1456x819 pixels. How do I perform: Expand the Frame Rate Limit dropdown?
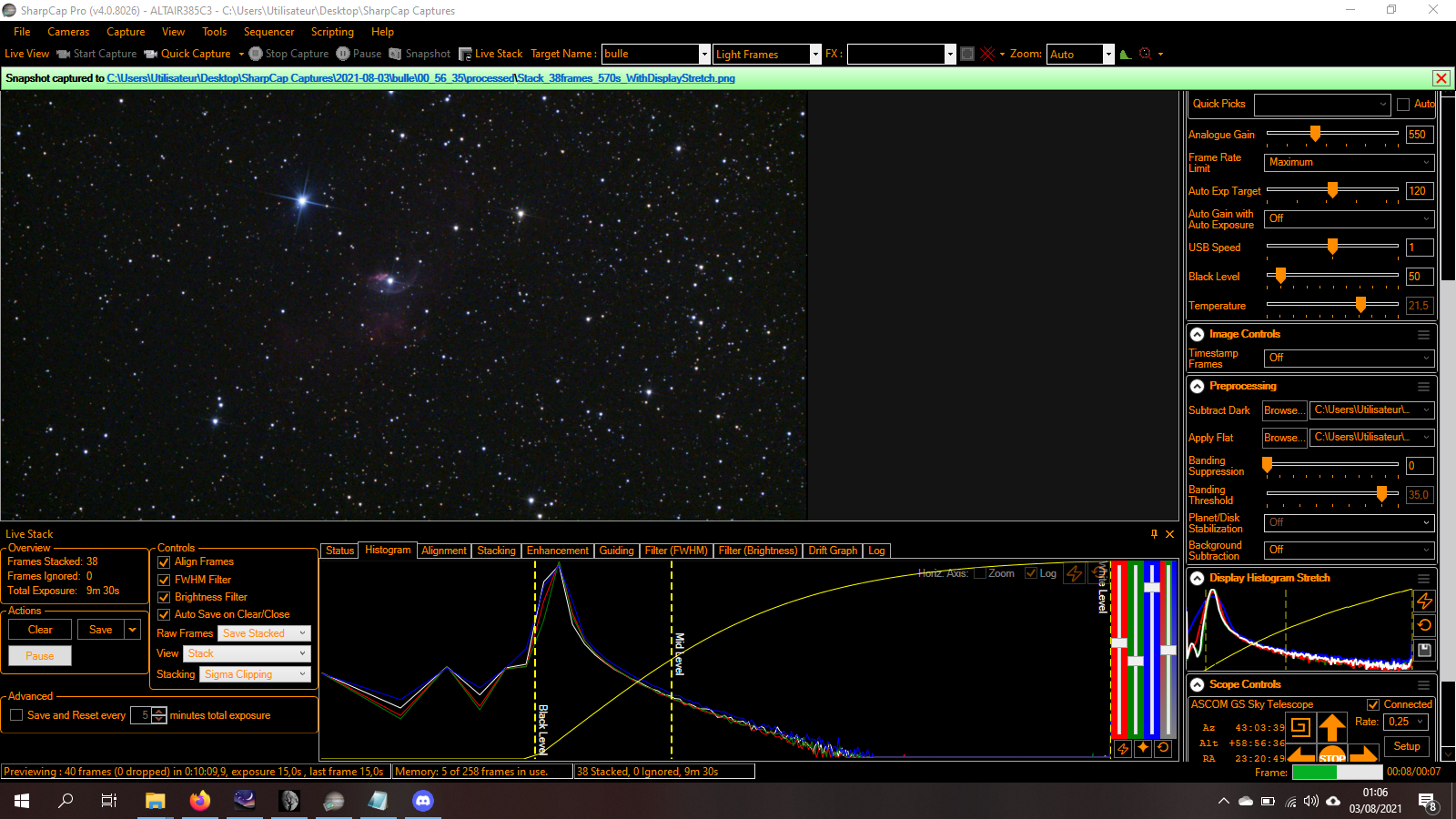tap(1350, 162)
